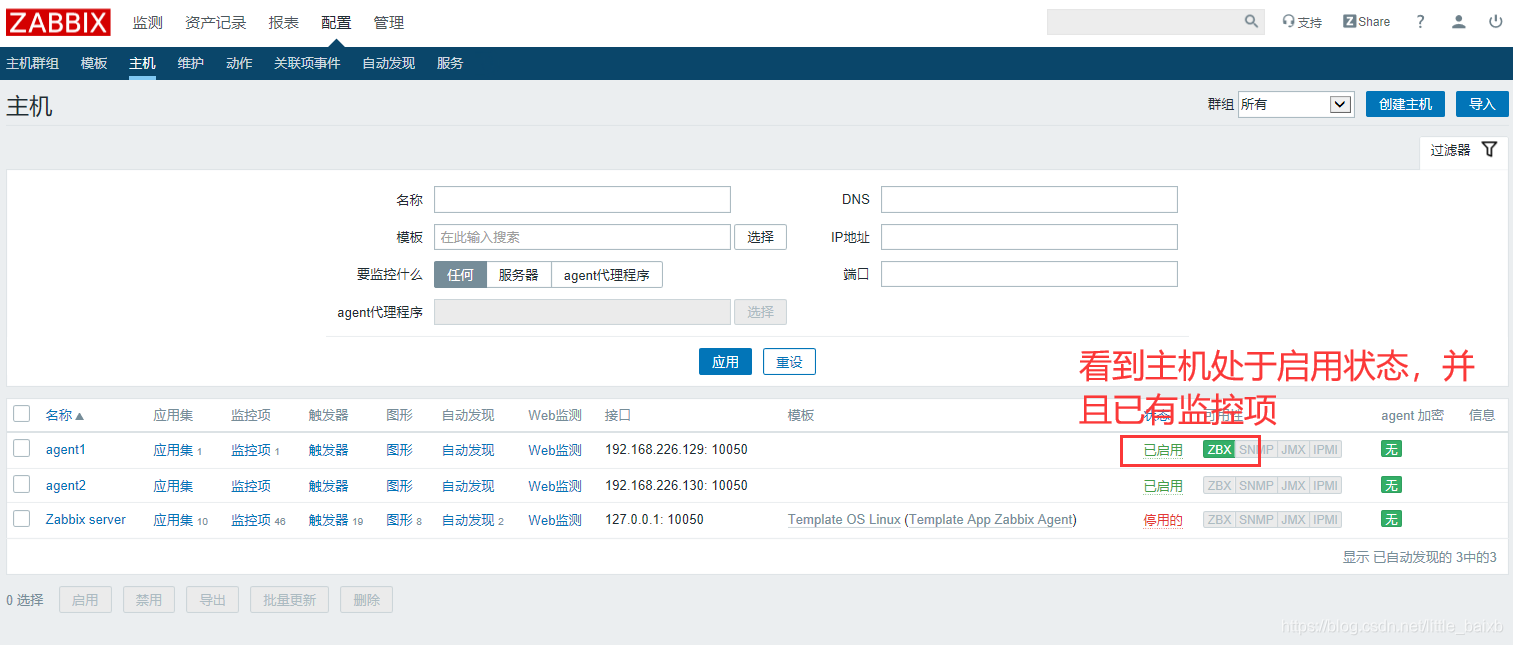
Task: Check the Zabbix server row checkbox
Action: [x=22, y=519]
